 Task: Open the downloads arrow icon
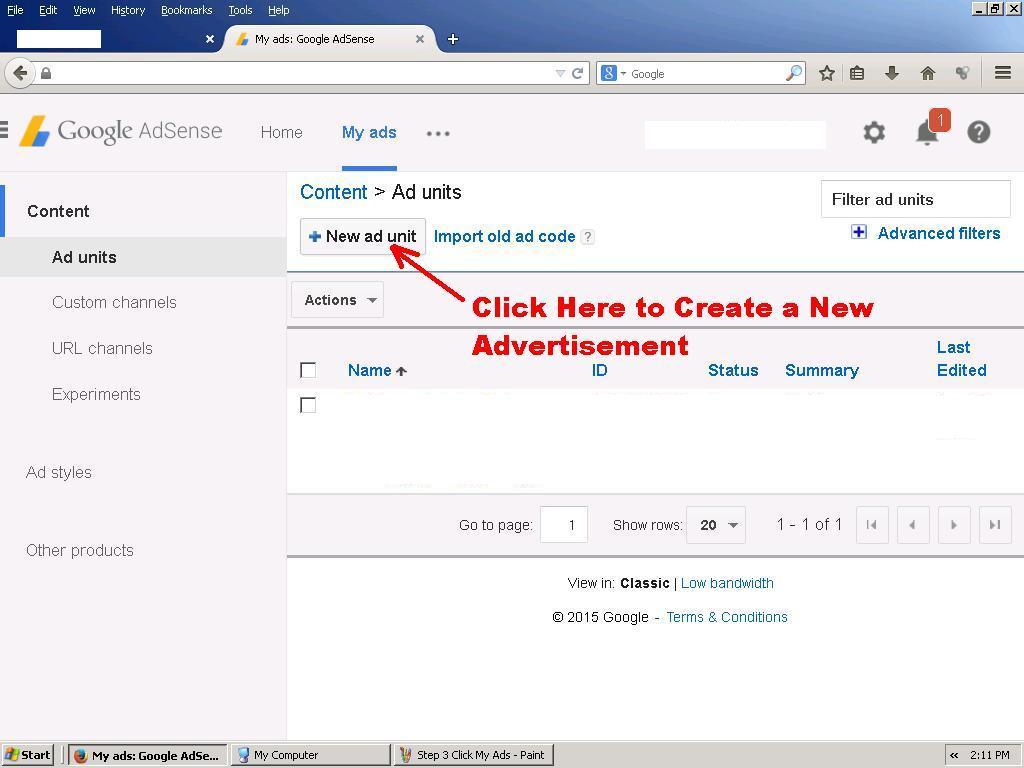click(x=892, y=73)
